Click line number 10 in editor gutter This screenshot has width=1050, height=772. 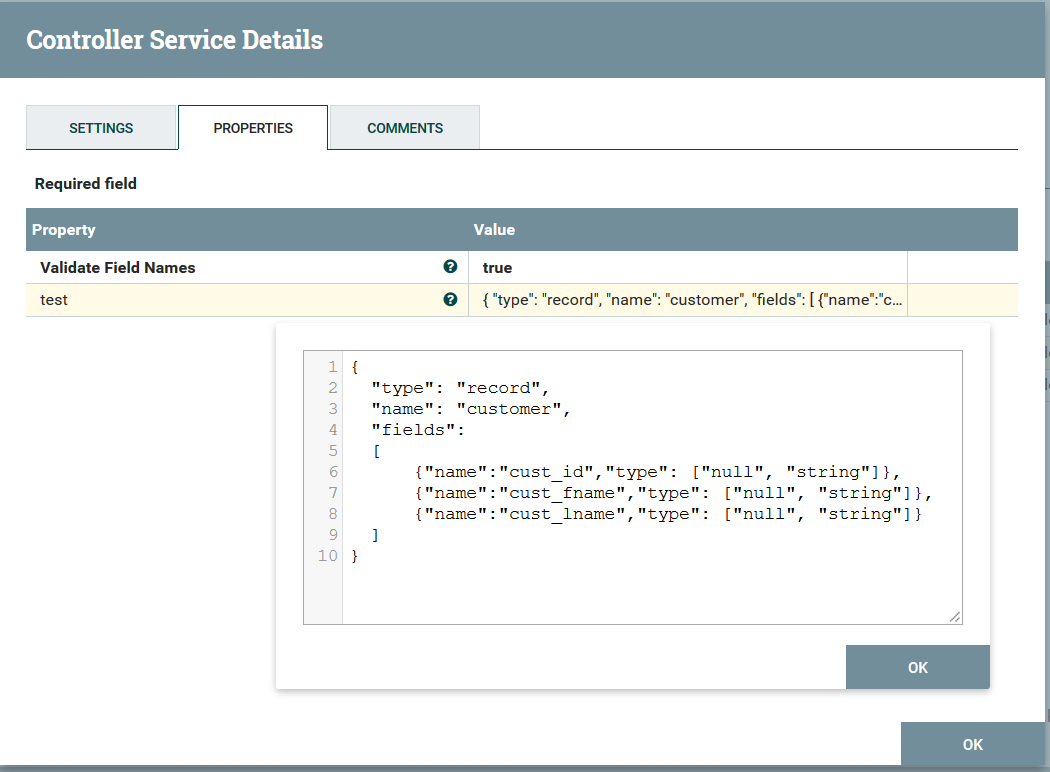coord(327,556)
